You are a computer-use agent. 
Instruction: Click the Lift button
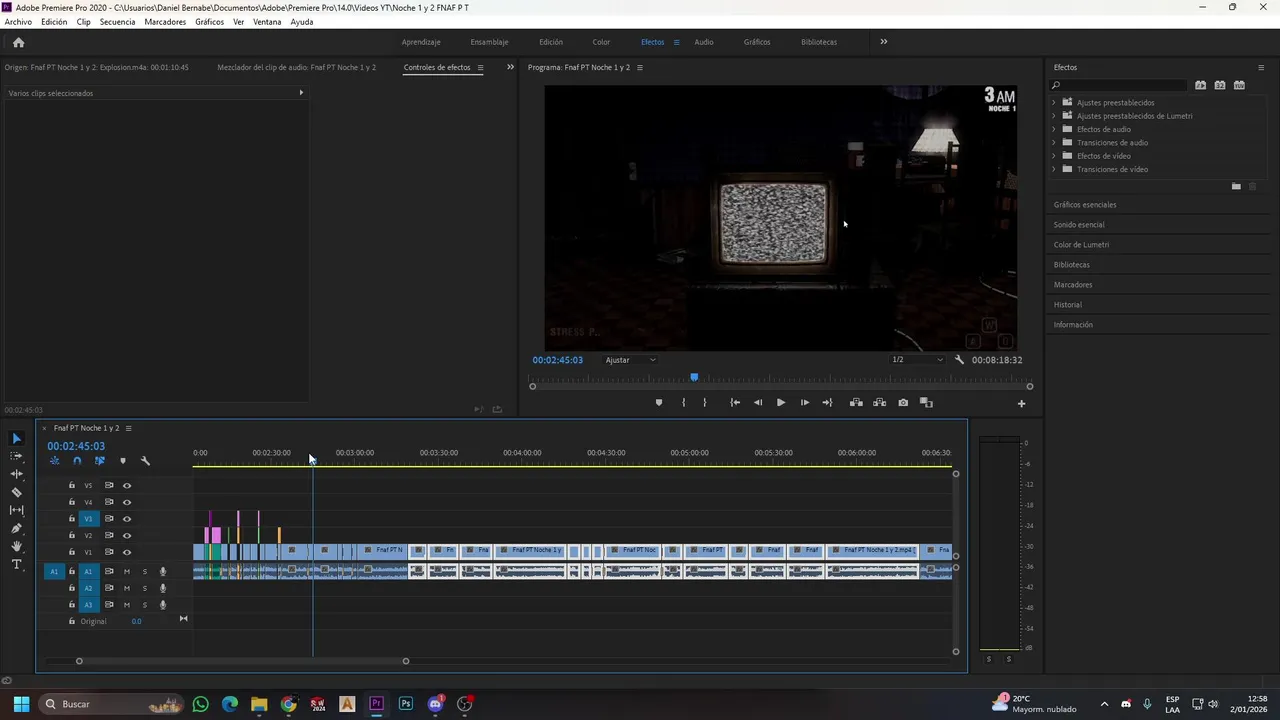pyautogui.click(x=856, y=403)
